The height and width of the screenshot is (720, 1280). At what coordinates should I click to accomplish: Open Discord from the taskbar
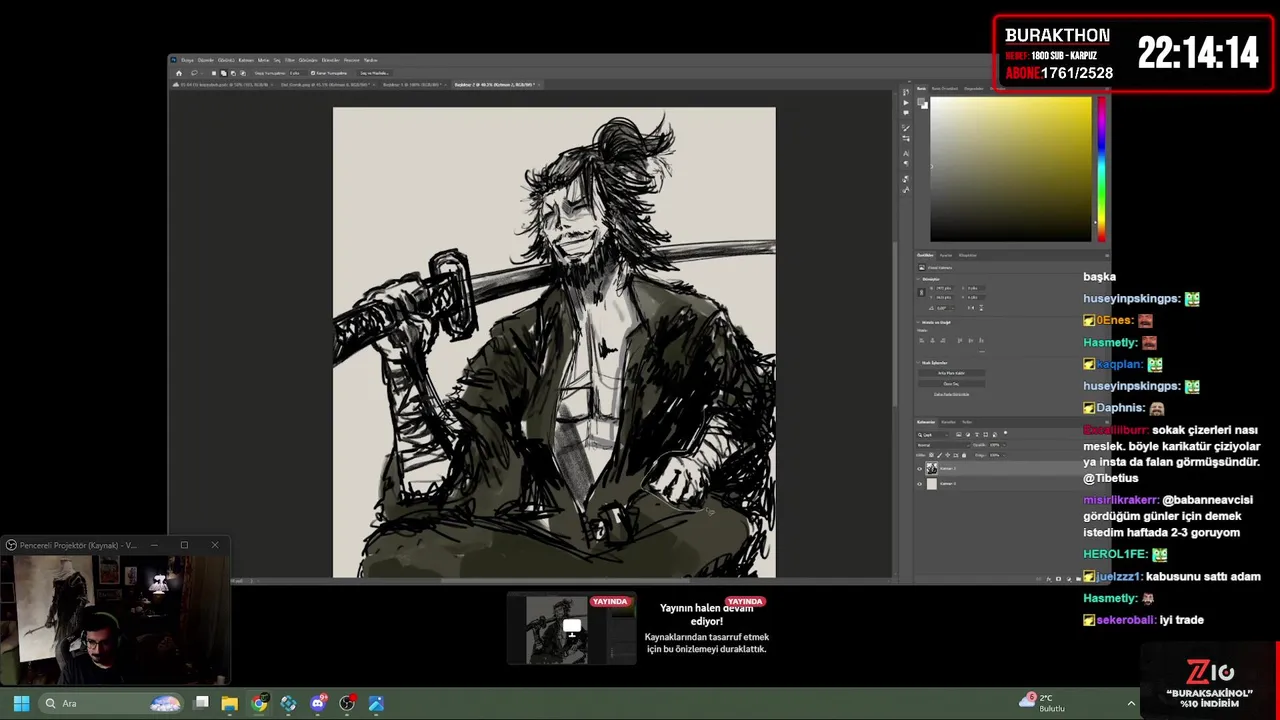pyautogui.click(x=318, y=703)
